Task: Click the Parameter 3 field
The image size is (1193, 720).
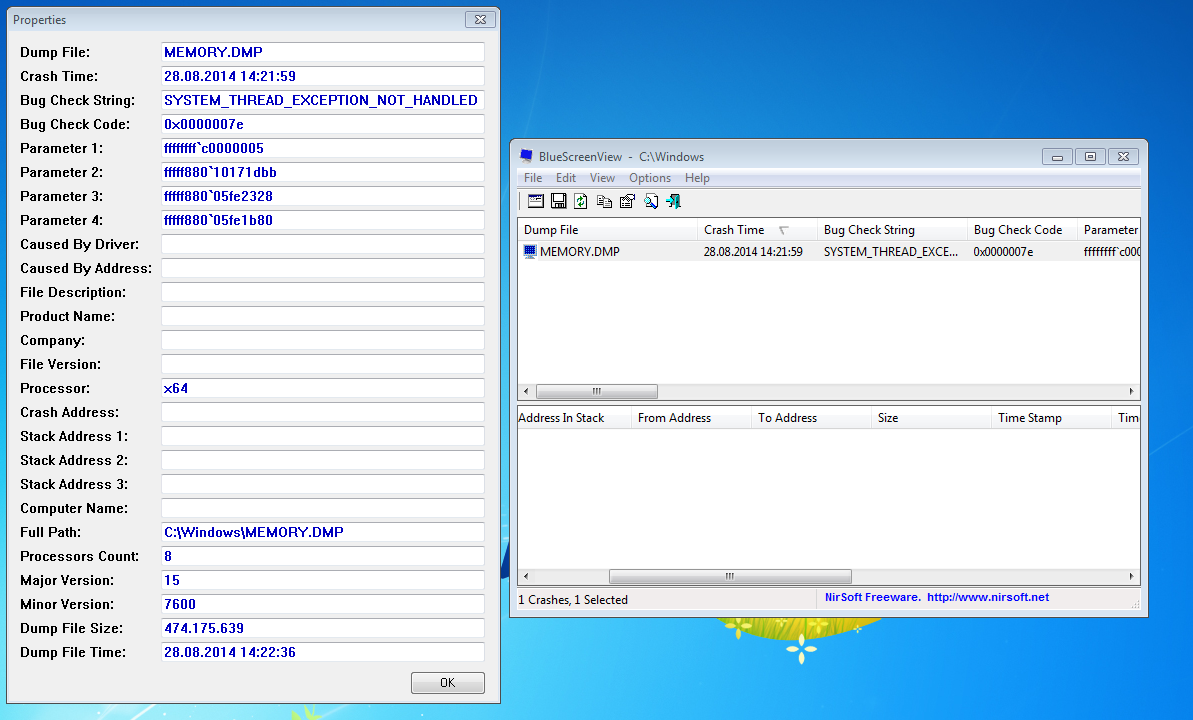Action: (323, 196)
